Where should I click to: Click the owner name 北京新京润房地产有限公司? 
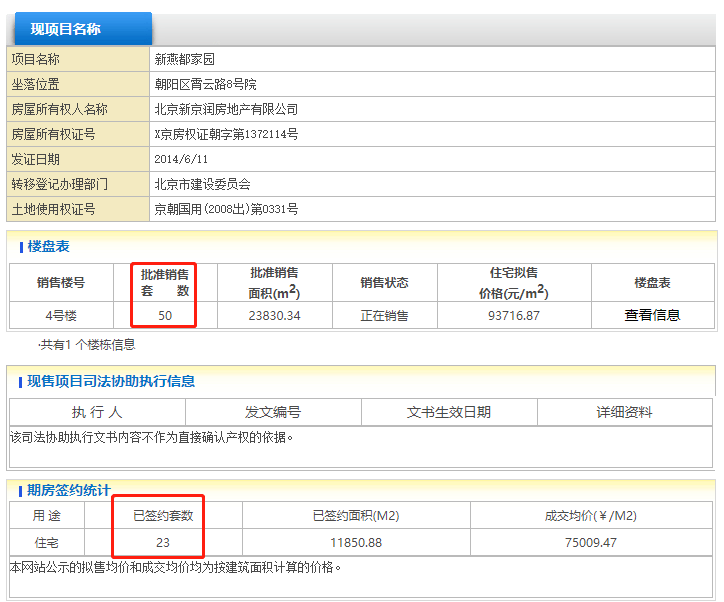tap(226, 109)
